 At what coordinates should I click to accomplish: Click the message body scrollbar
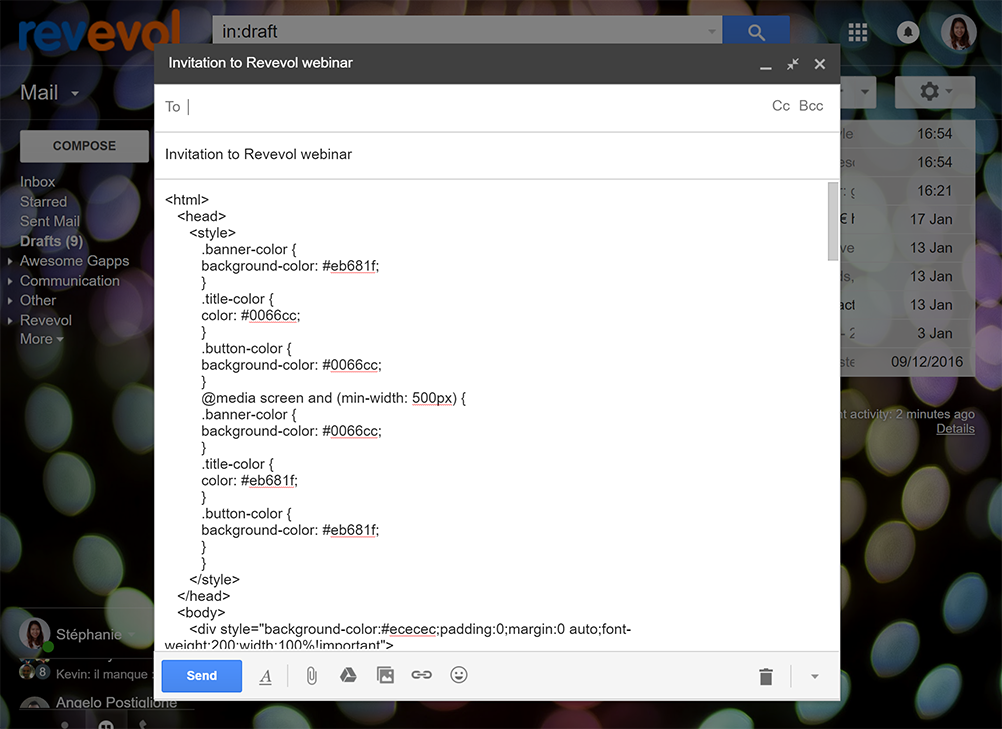pos(833,221)
